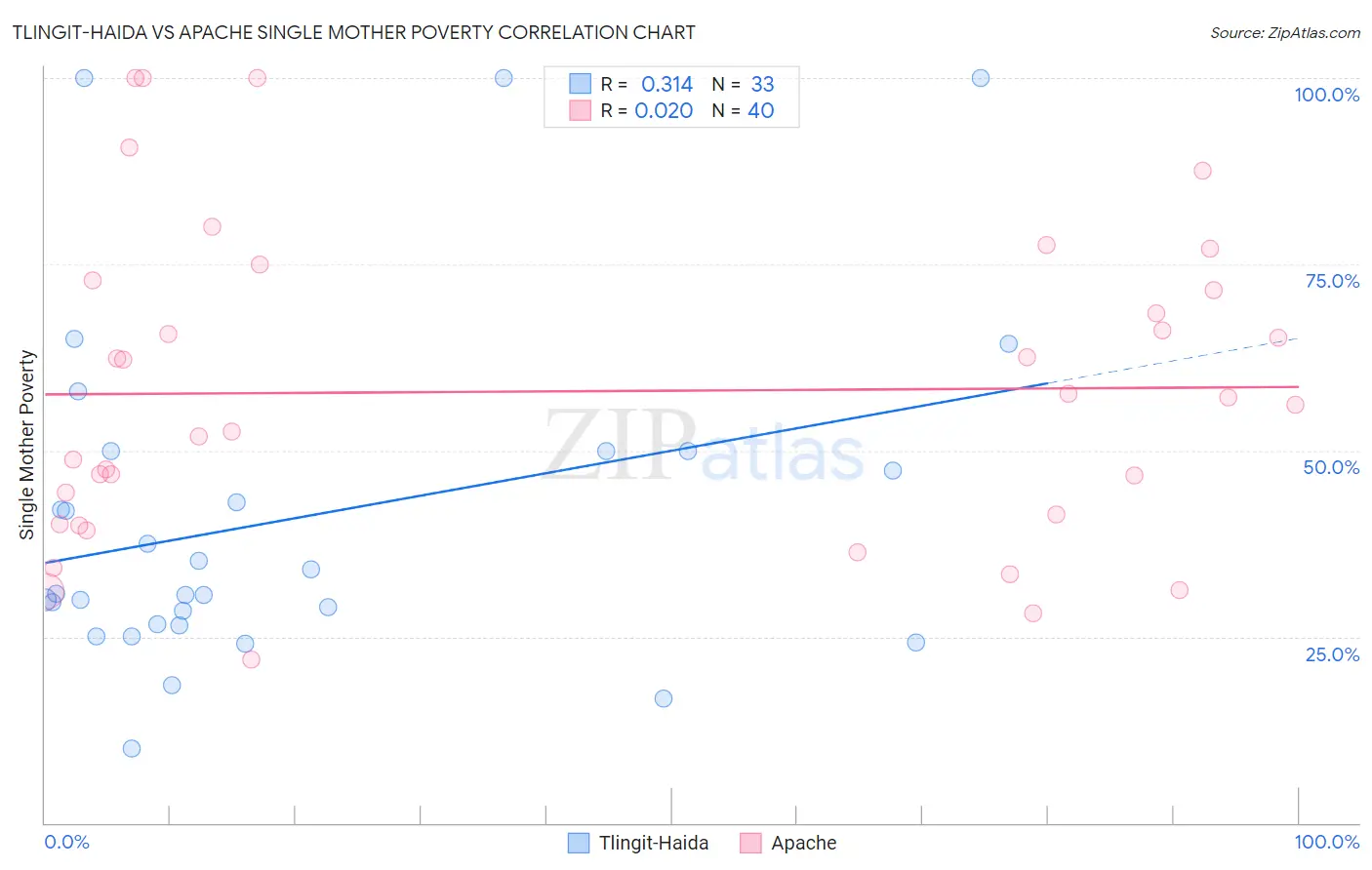The width and height of the screenshot is (1372, 870).
Task: Click the chart title text
Action: 353,32
